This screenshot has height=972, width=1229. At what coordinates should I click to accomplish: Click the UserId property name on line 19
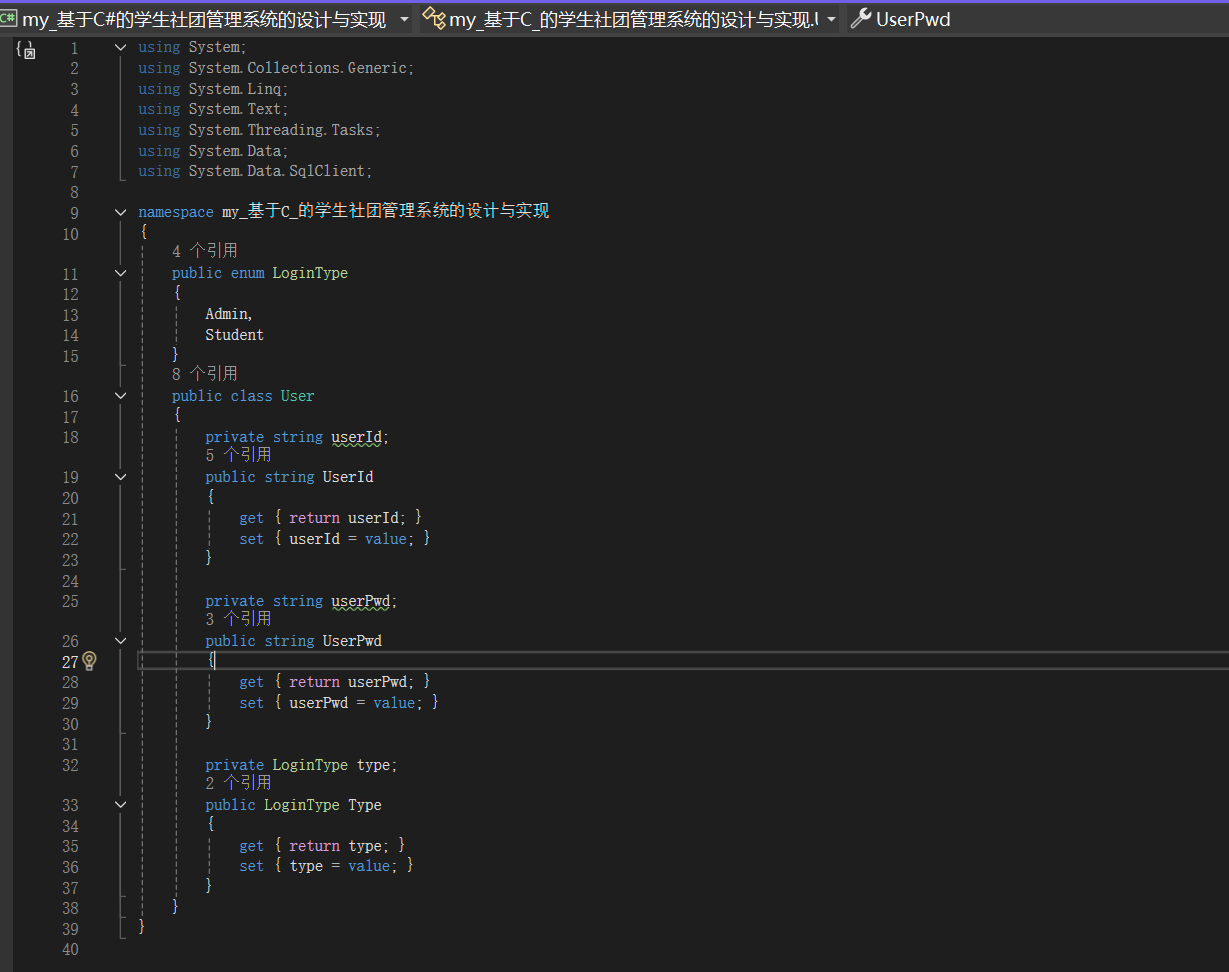click(x=348, y=477)
